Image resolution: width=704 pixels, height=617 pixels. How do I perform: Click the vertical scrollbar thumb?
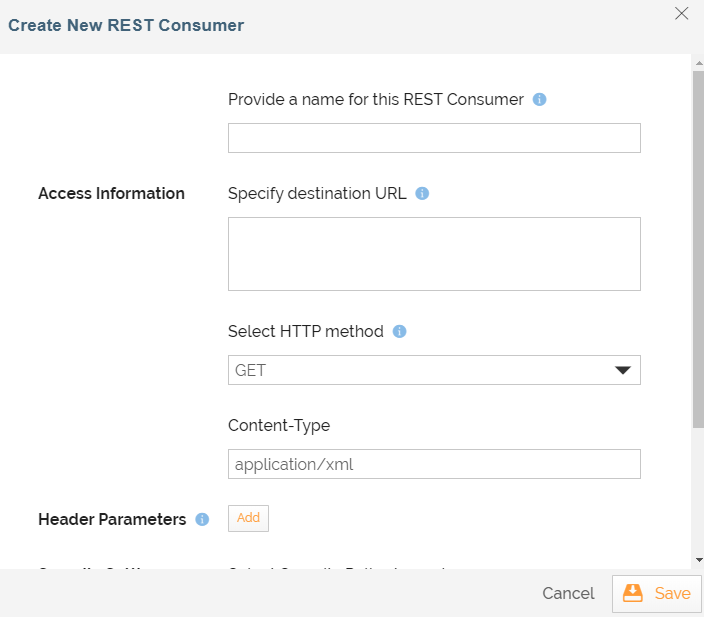pos(699,249)
